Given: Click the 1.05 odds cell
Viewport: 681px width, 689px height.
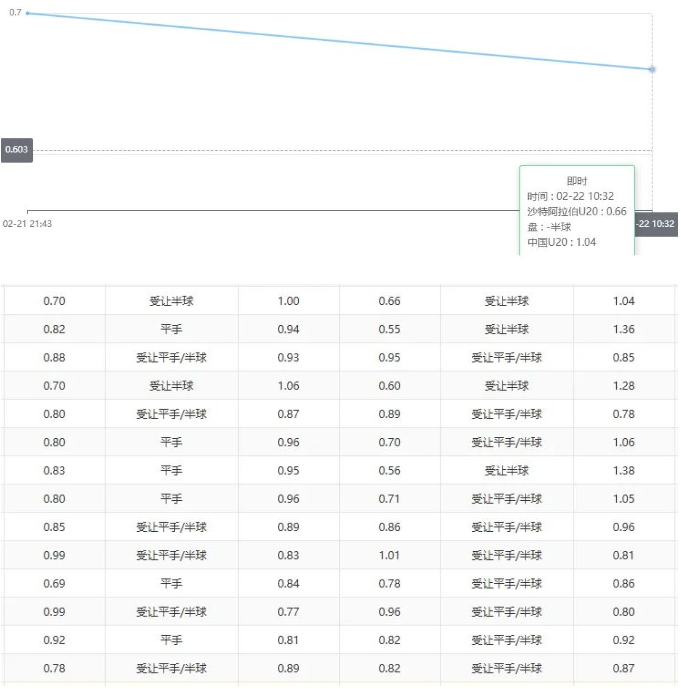Looking at the screenshot, I should click(x=622, y=499).
